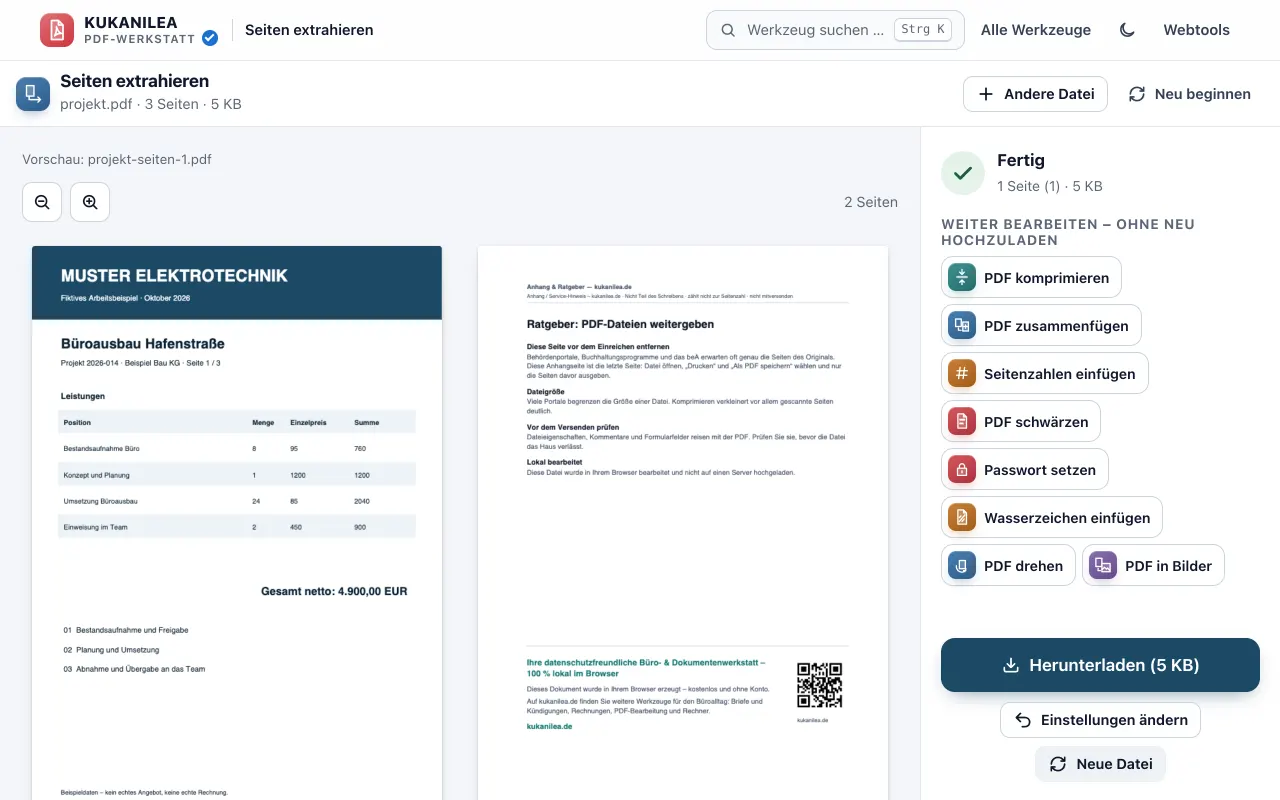Open PDF in Bilder tool

click(x=1153, y=566)
